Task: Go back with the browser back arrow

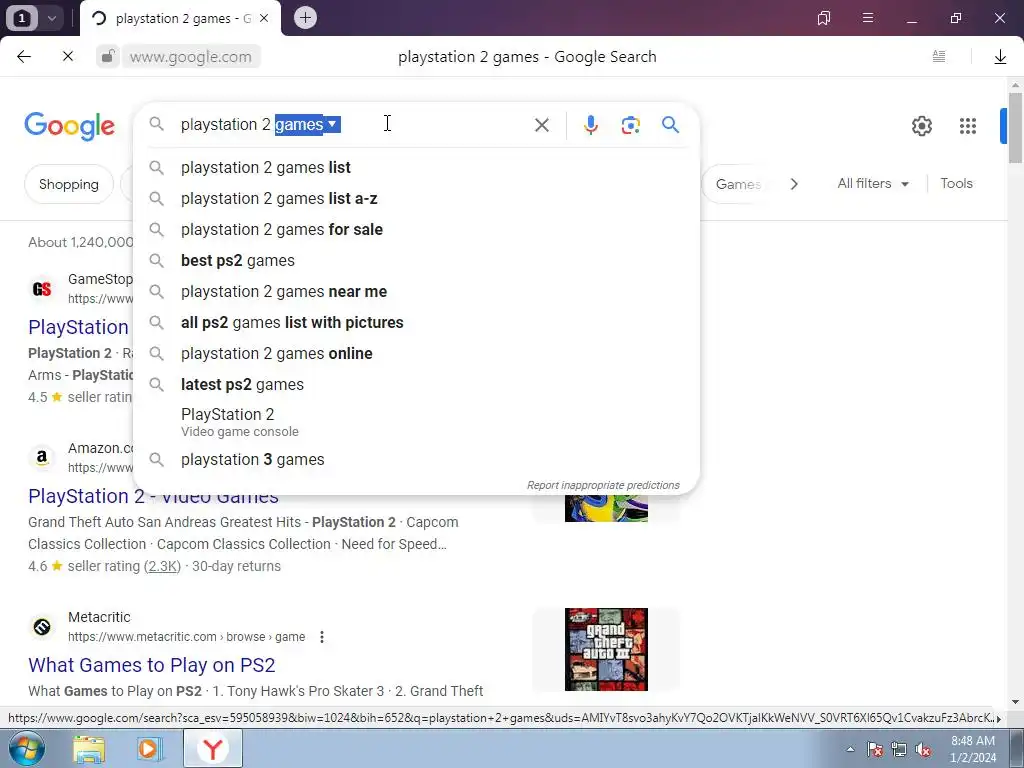Action: pyautogui.click(x=24, y=56)
